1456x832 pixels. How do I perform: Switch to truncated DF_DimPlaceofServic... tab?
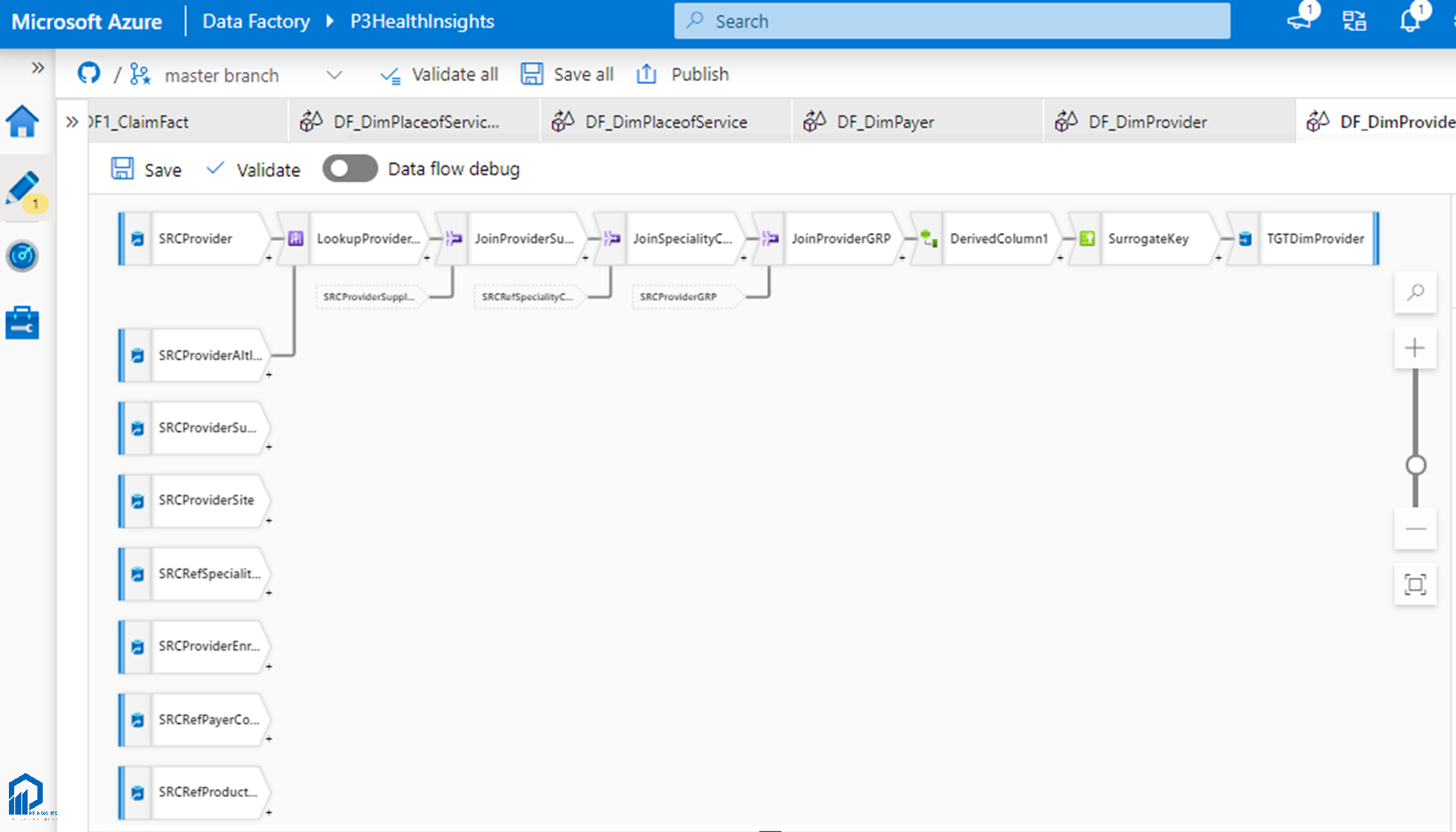pyautogui.click(x=415, y=122)
